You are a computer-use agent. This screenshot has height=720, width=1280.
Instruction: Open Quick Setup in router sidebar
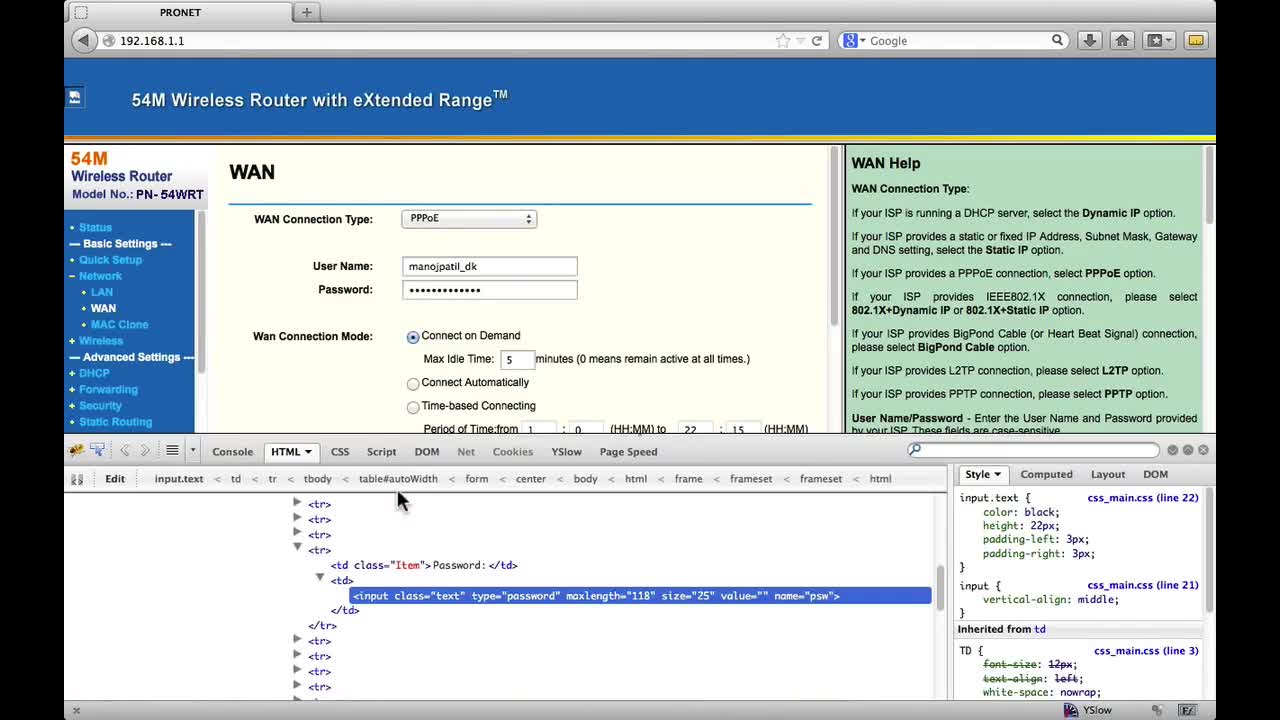coord(111,260)
